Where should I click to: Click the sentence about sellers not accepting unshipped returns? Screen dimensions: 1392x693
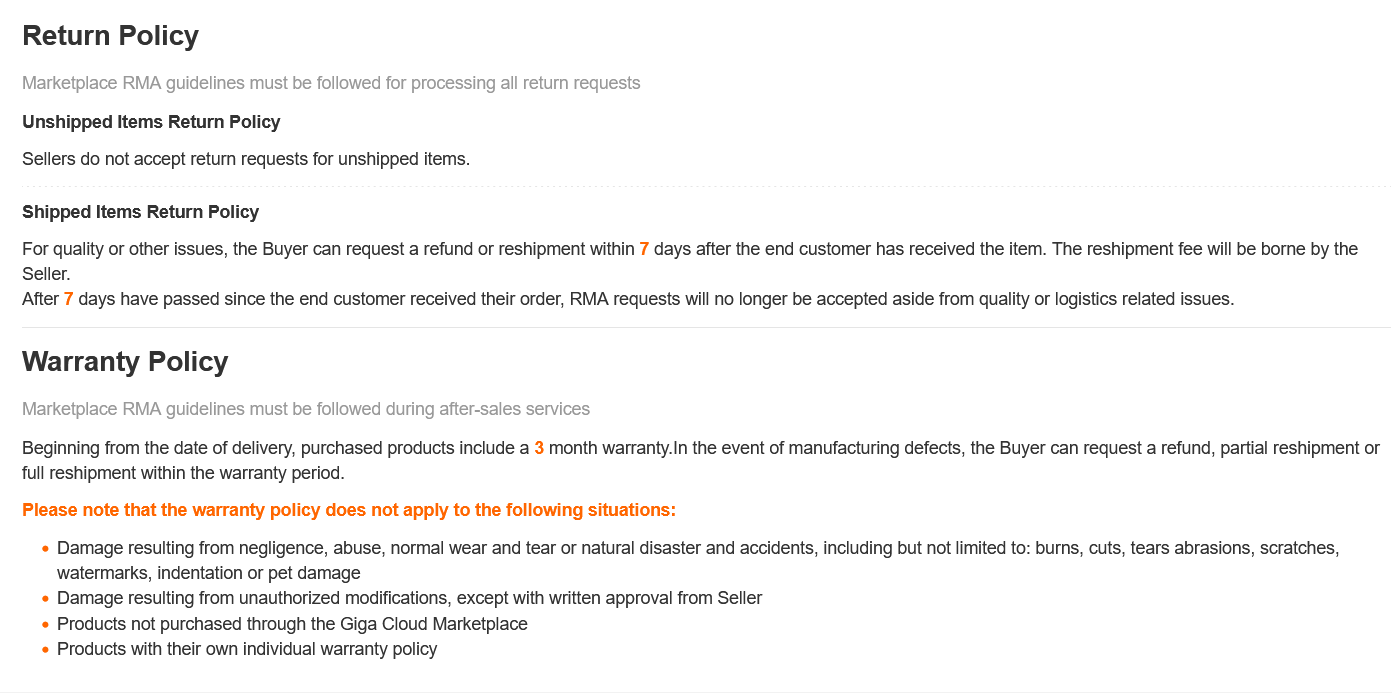coord(246,159)
